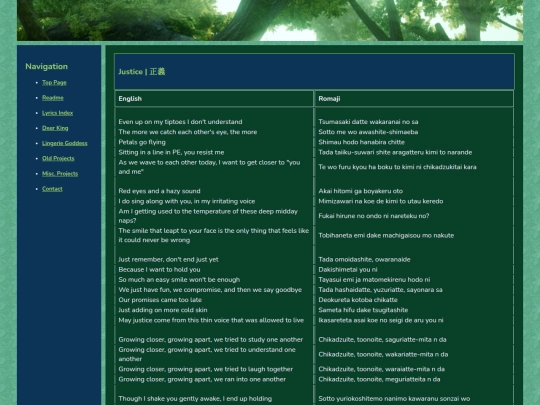Click "Chikadzuite, toonoite, meguriatteita n da"
Screen dimensions: 540x405
pyautogui.click(x=379, y=379)
